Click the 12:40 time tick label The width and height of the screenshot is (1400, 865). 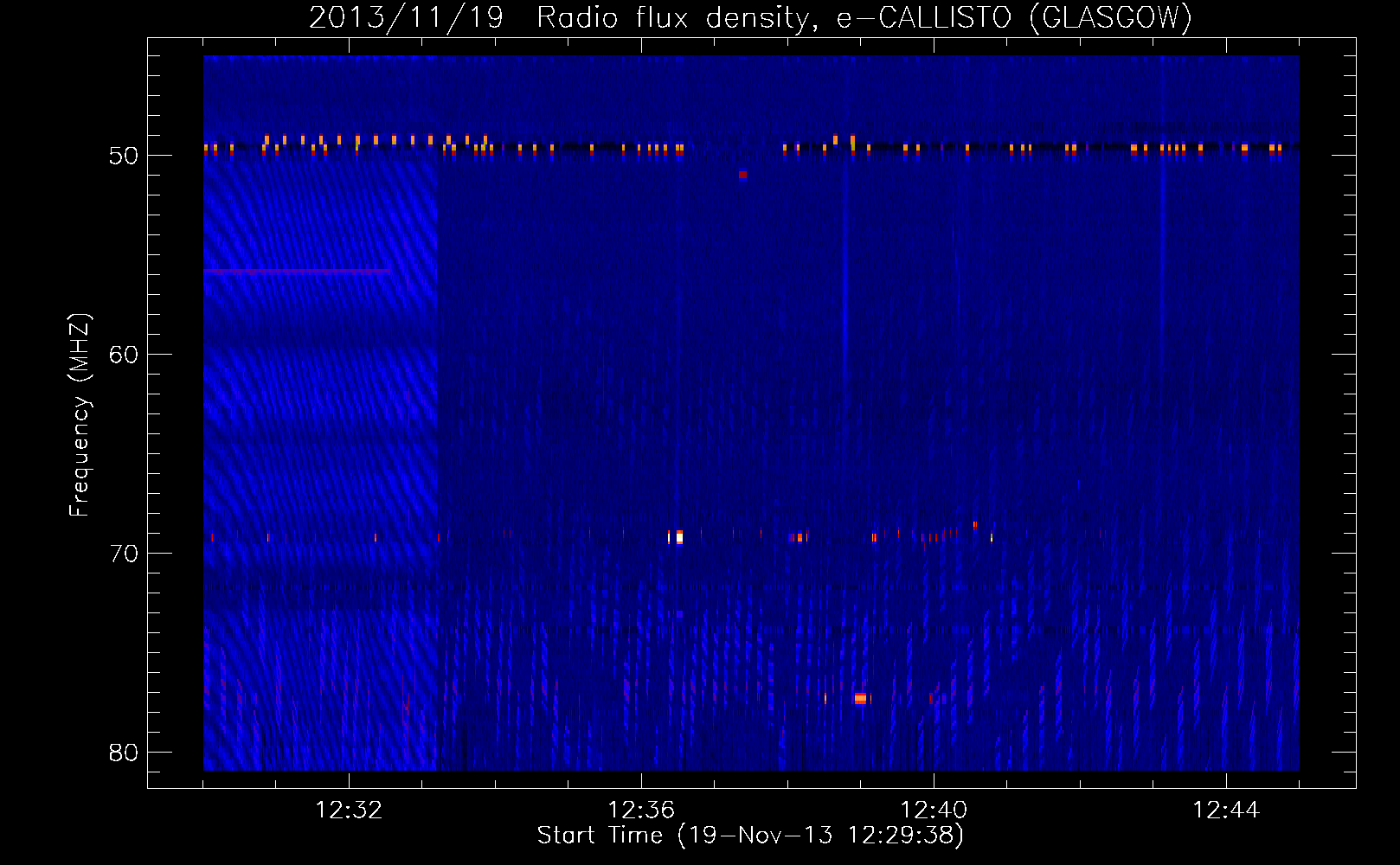(x=934, y=811)
